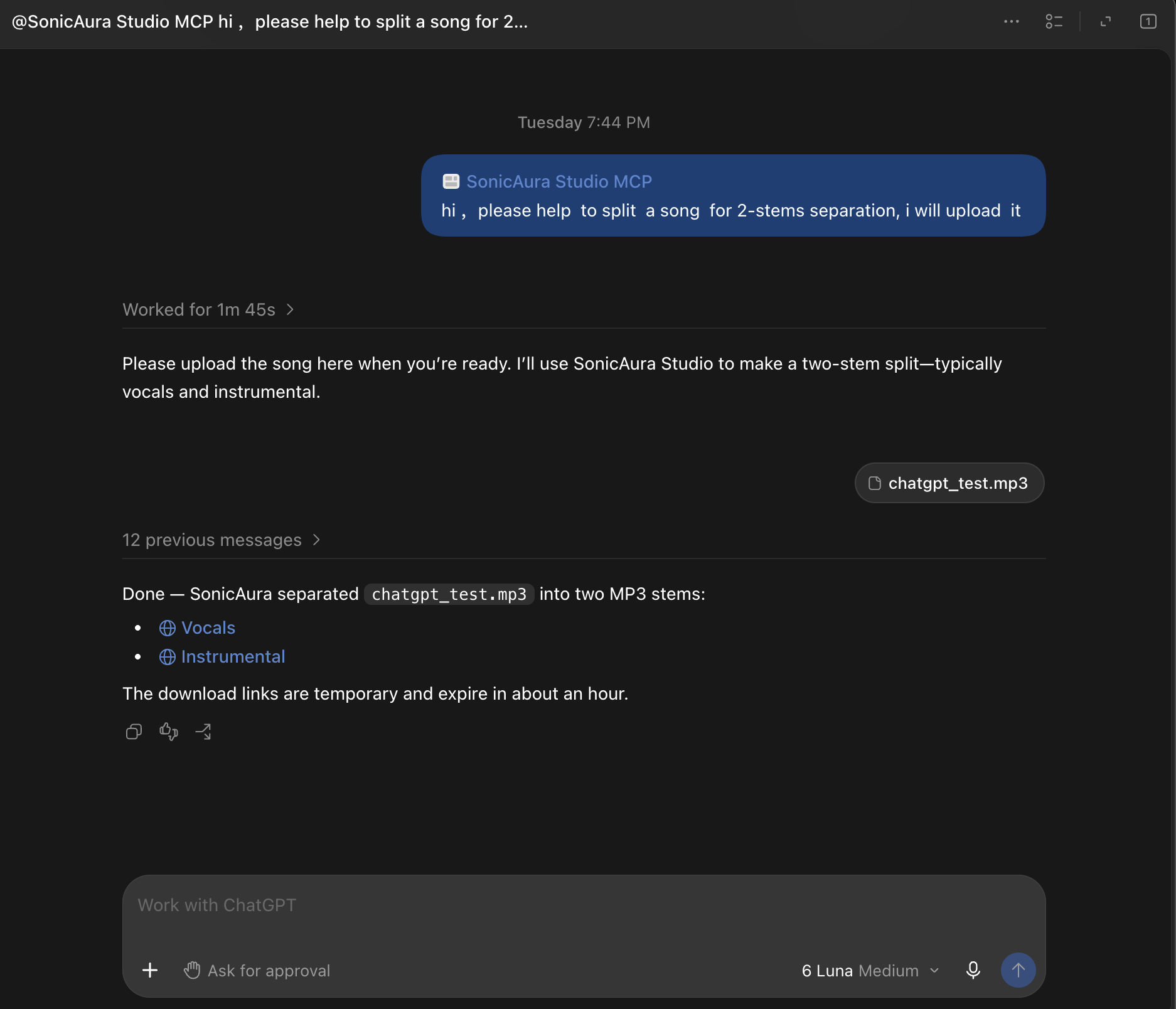Open the Vocals stem download link

pyautogui.click(x=208, y=628)
